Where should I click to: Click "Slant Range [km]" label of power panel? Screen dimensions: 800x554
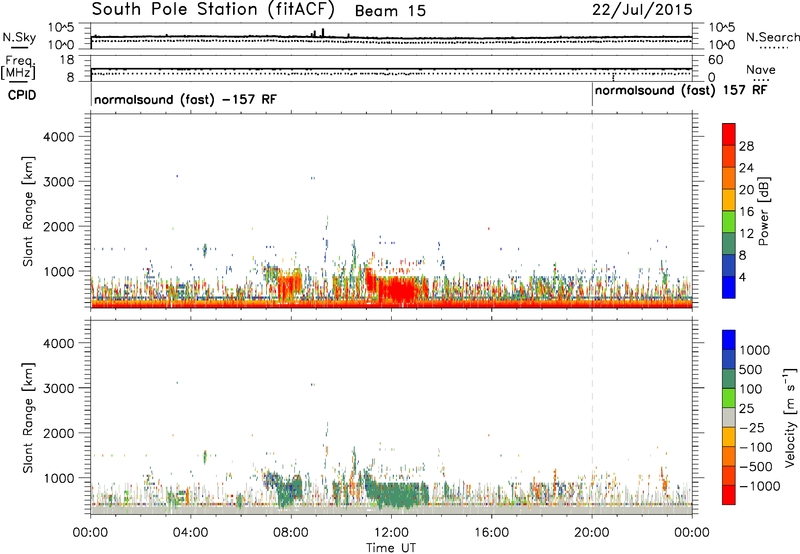[x=28, y=211]
